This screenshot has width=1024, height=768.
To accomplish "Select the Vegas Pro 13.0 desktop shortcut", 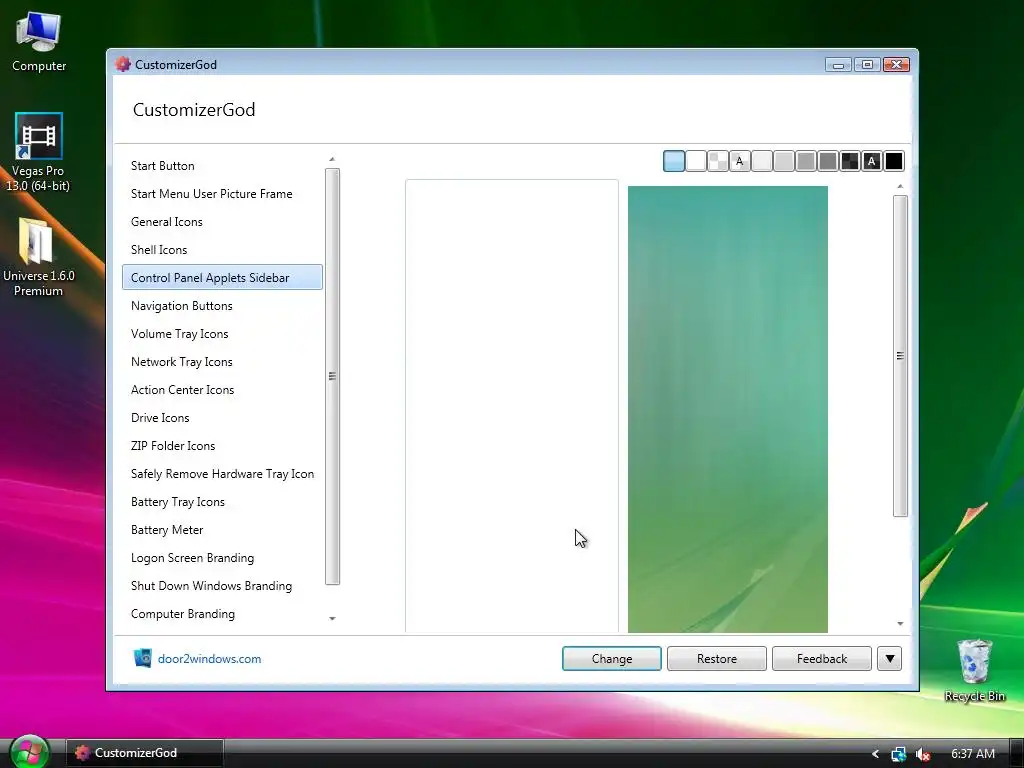I will pos(38,152).
